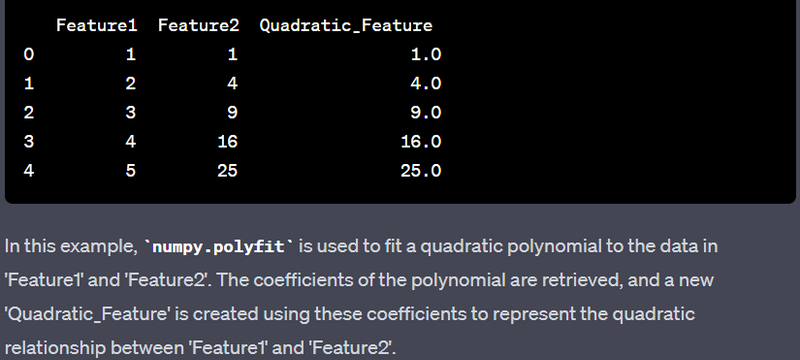Click the Quadratic_Feature value 9.0

tap(426, 112)
